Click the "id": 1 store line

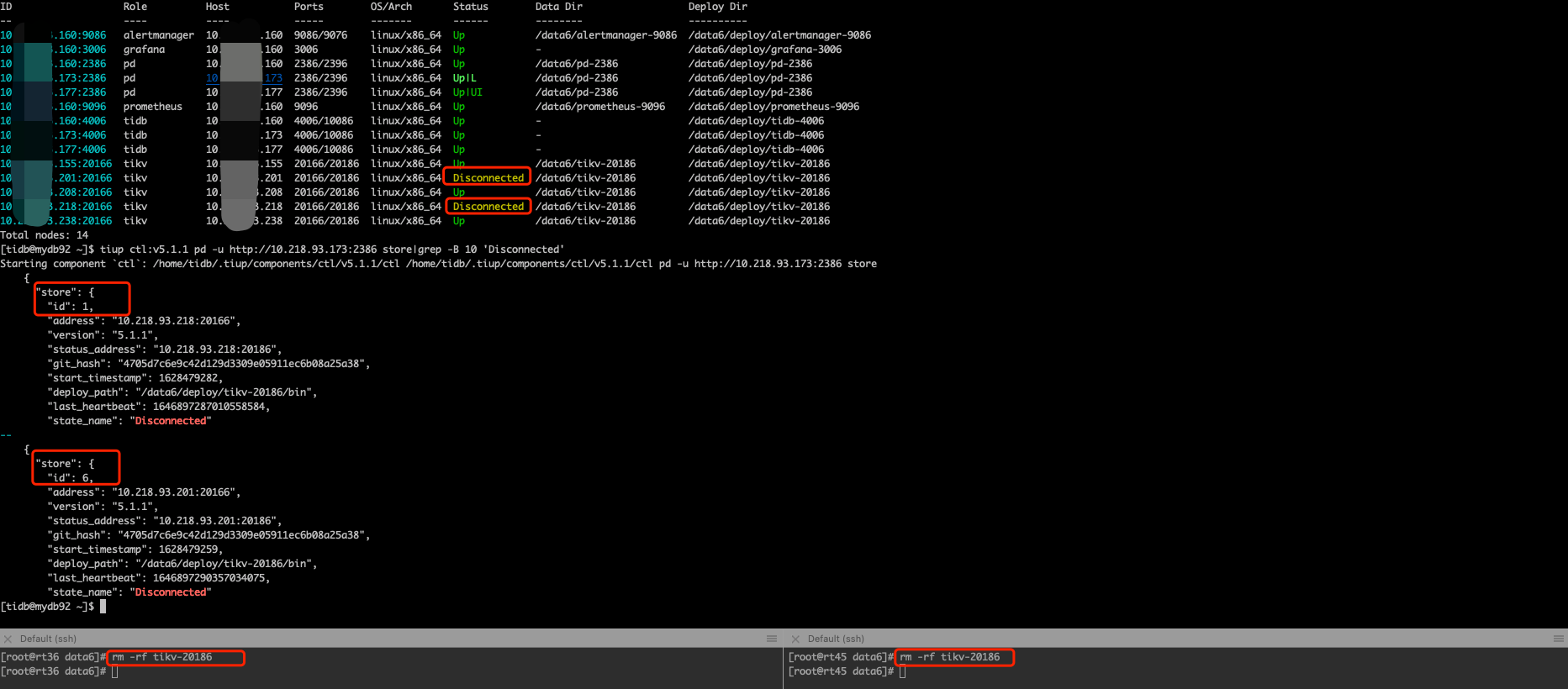[x=71, y=307]
